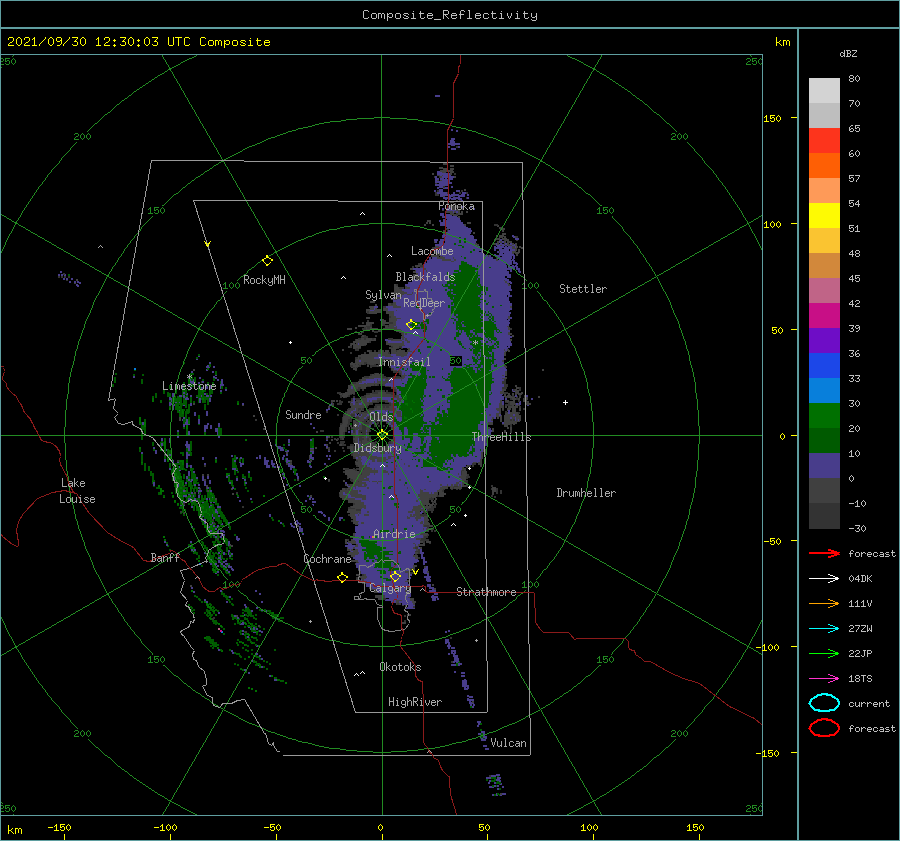Click the Composite_Reflectivity title

point(449,15)
